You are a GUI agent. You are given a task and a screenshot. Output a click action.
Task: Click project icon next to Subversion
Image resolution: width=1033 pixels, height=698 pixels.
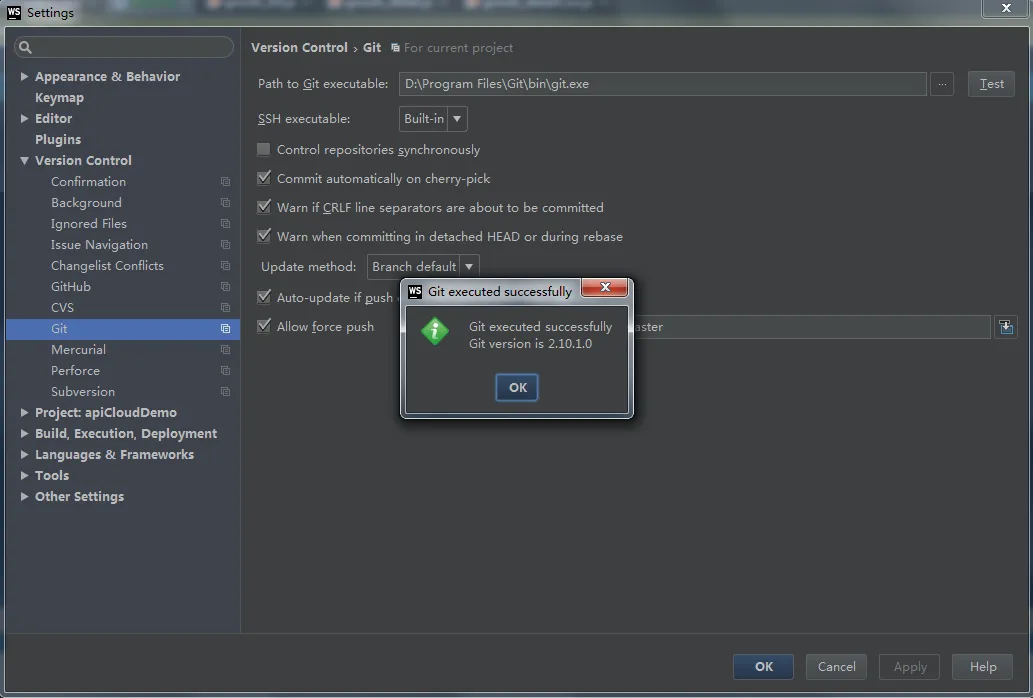coord(225,392)
